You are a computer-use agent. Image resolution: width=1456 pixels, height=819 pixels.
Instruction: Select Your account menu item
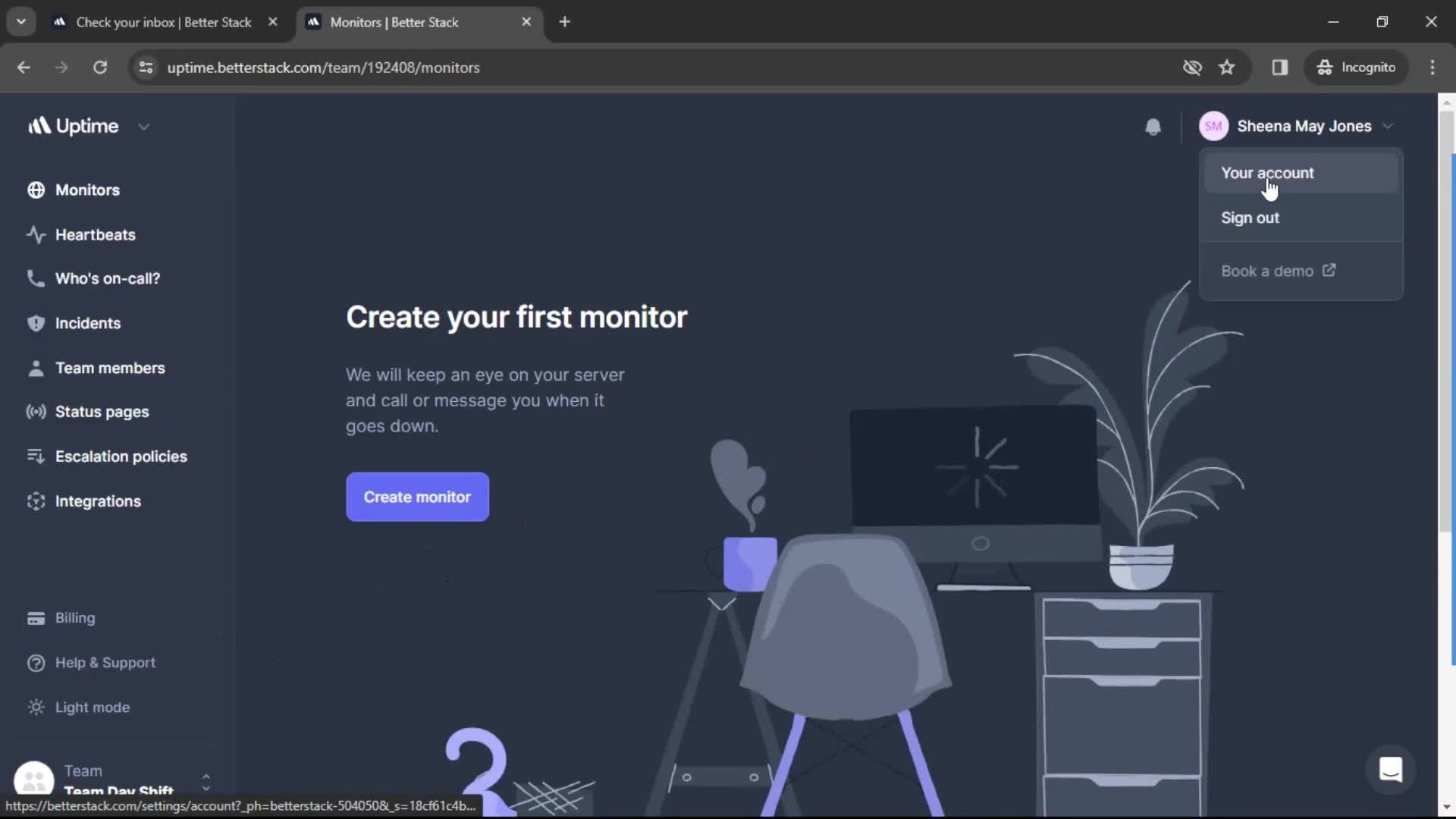click(x=1268, y=172)
